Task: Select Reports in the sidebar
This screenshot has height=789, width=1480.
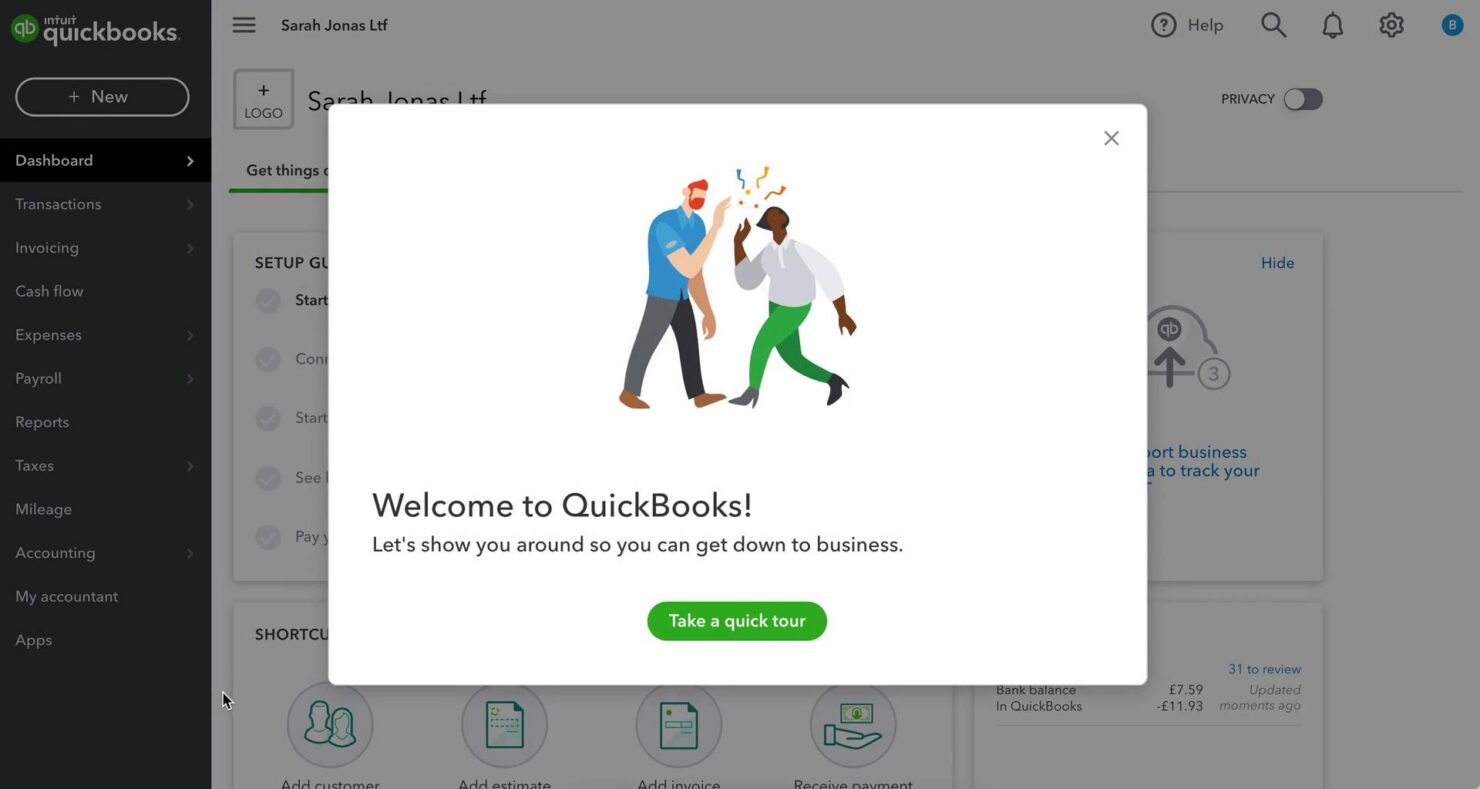Action: point(41,421)
